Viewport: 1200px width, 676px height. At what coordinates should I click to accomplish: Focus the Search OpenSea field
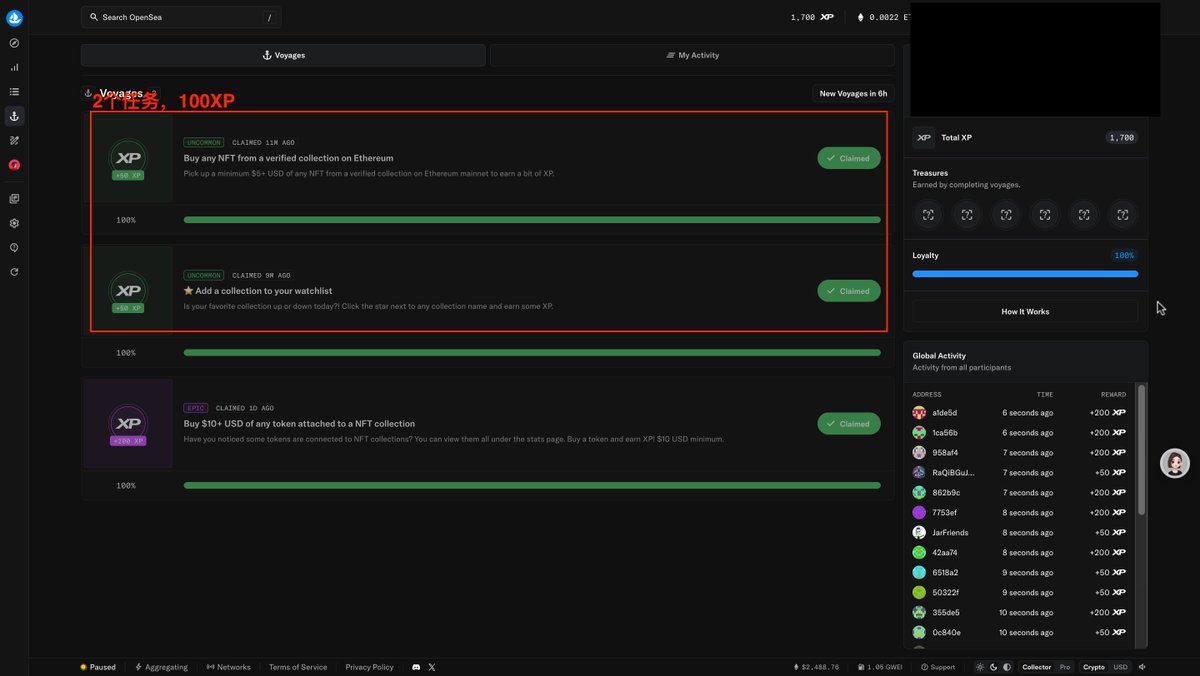pos(181,17)
